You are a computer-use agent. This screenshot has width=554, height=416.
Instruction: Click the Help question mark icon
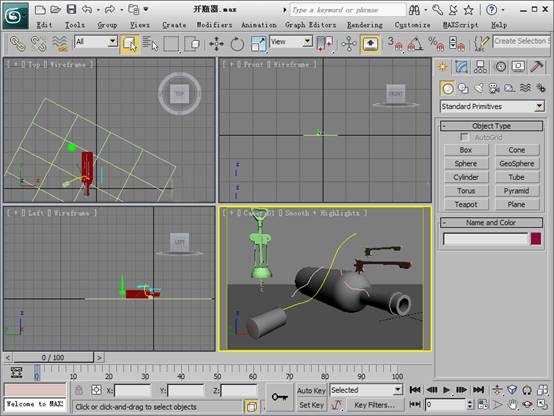(x=491, y=10)
